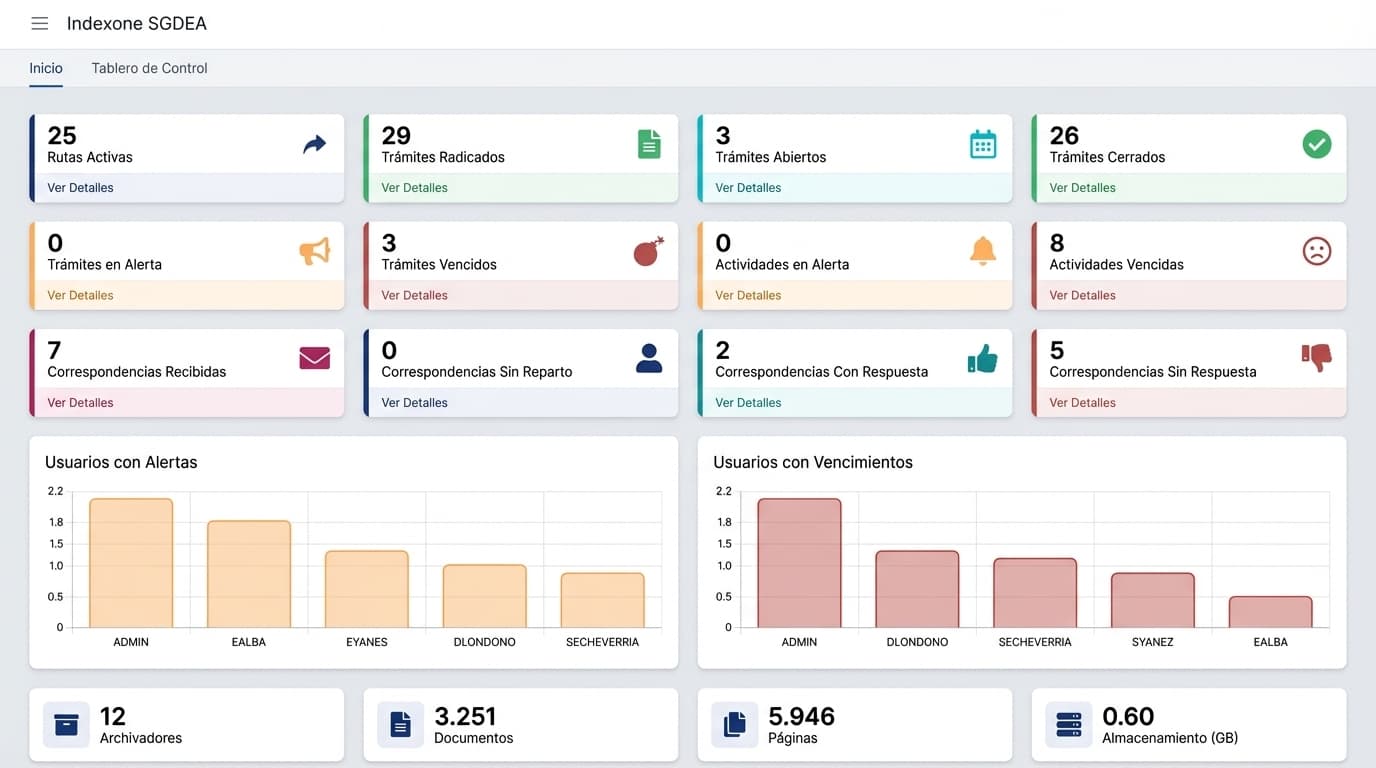Viewport: 1376px width, 768px height.
Task: Switch to the Tablero de Control tab
Action: pyautogui.click(x=149, y=68)
